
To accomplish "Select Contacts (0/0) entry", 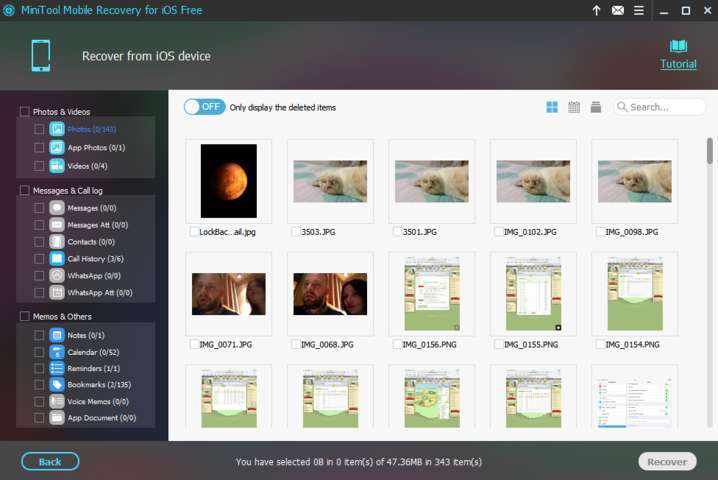I will [x=91, y=242].
